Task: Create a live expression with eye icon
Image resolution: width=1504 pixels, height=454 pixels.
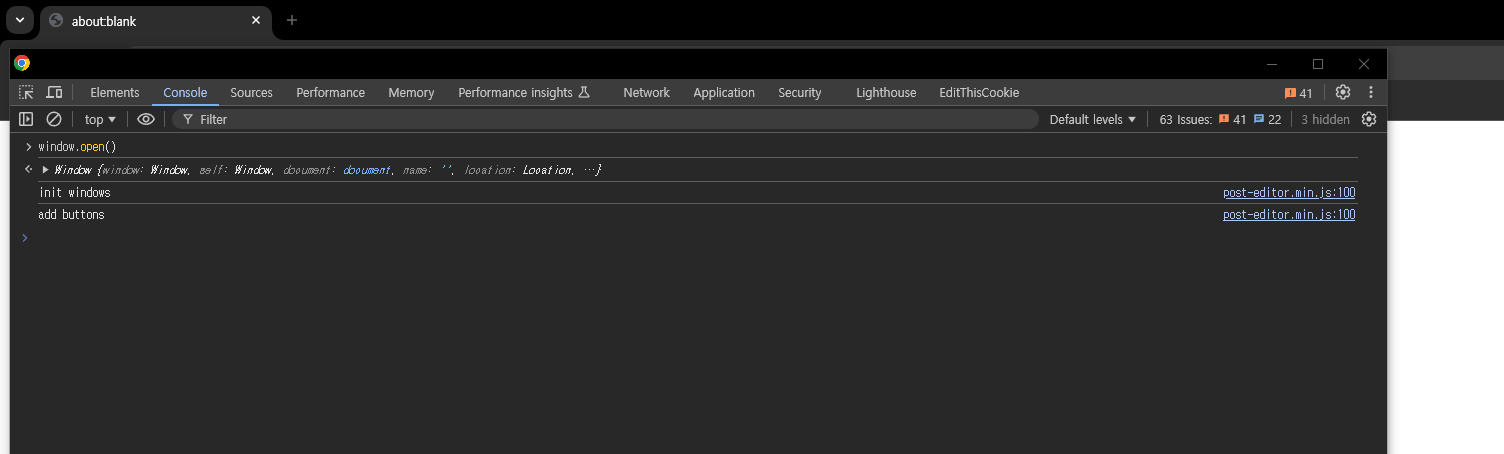Action: click(146, 119)
